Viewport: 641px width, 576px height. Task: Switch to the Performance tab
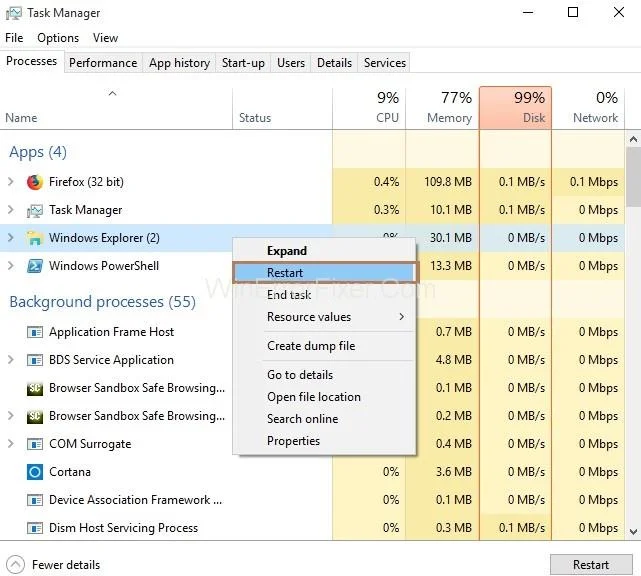(x=103, y=63)
